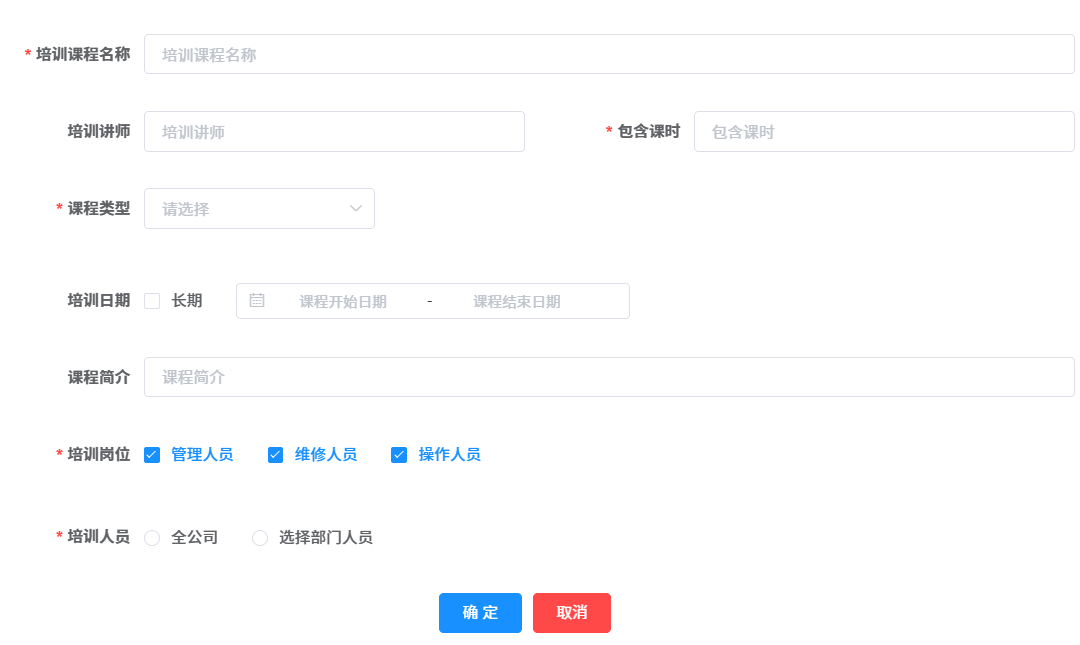
Task: Click the 培训岗位 form label
Action: point(98,454)
